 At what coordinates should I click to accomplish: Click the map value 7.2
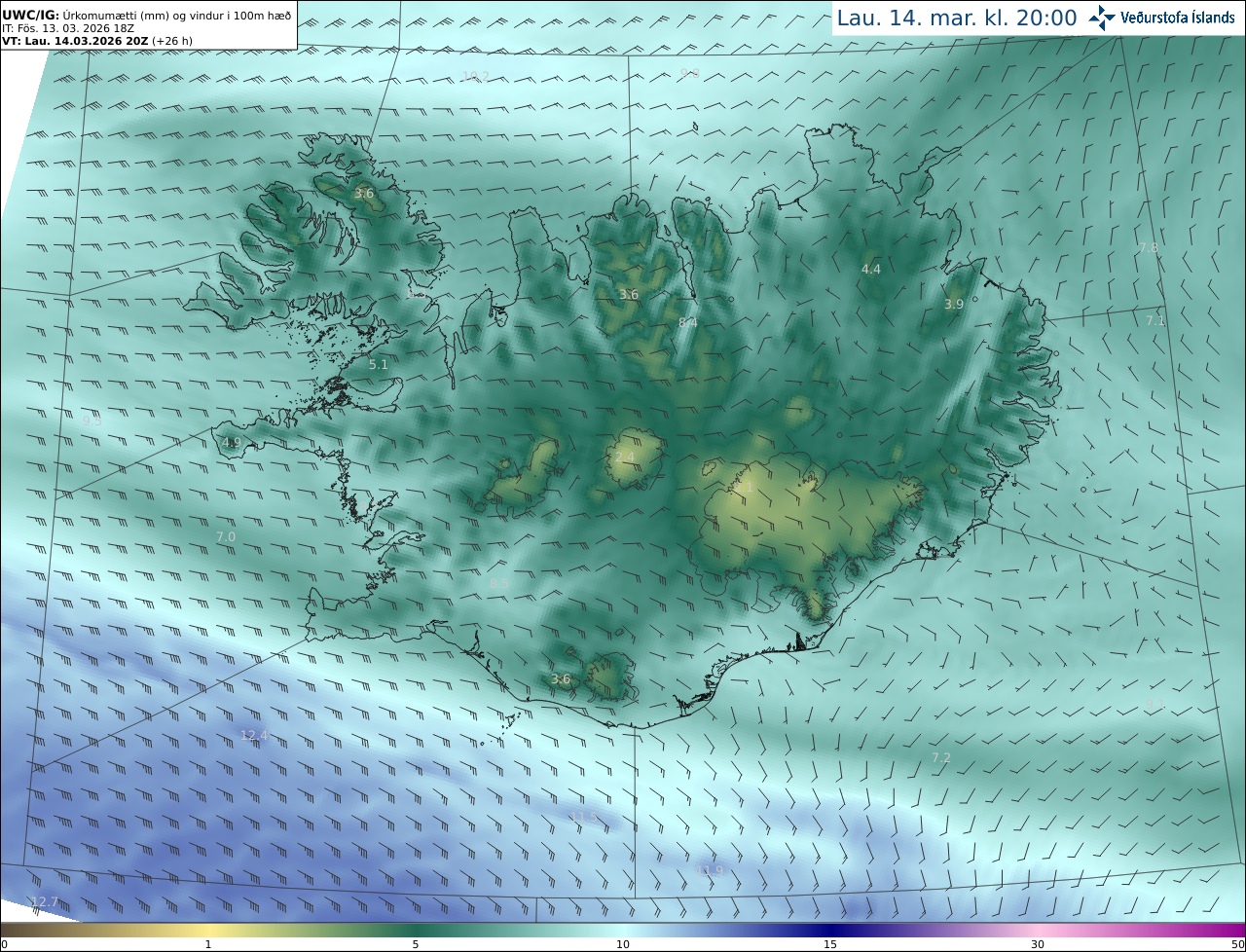940,757
